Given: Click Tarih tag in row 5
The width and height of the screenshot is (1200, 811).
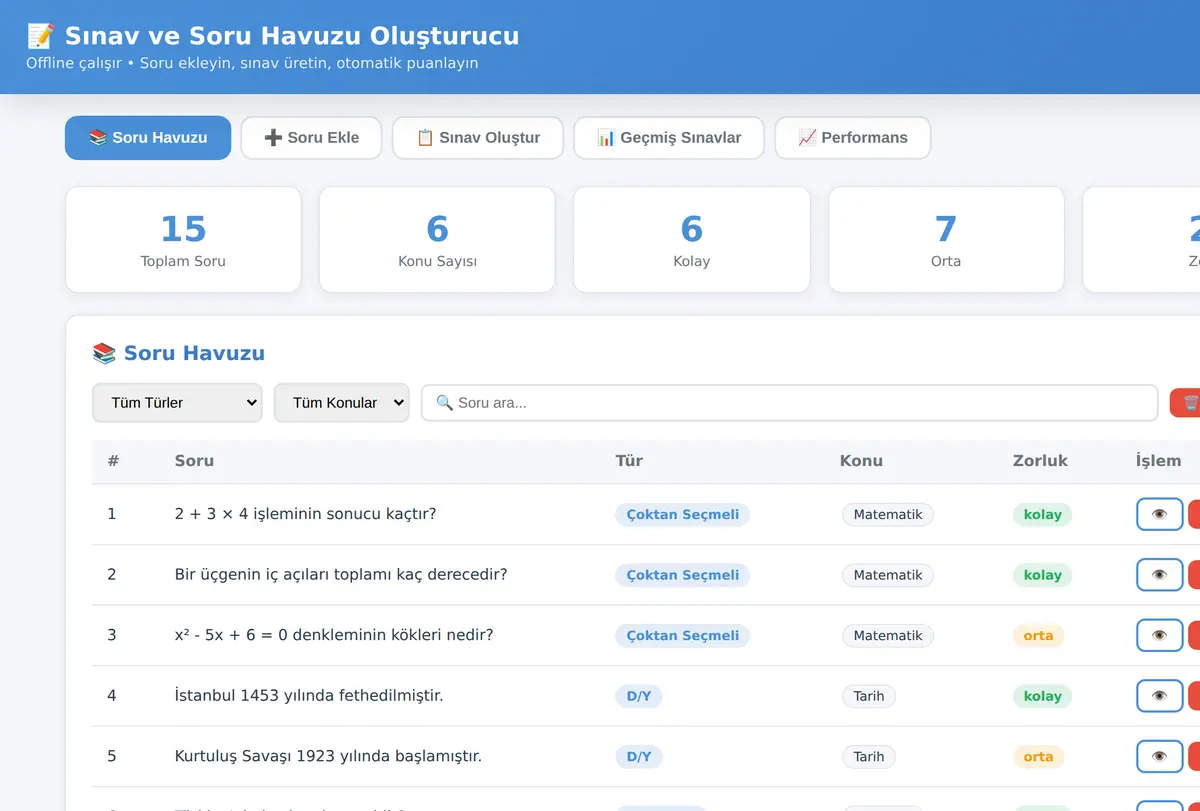Looking at the screenshot, I should click(869, 757).
